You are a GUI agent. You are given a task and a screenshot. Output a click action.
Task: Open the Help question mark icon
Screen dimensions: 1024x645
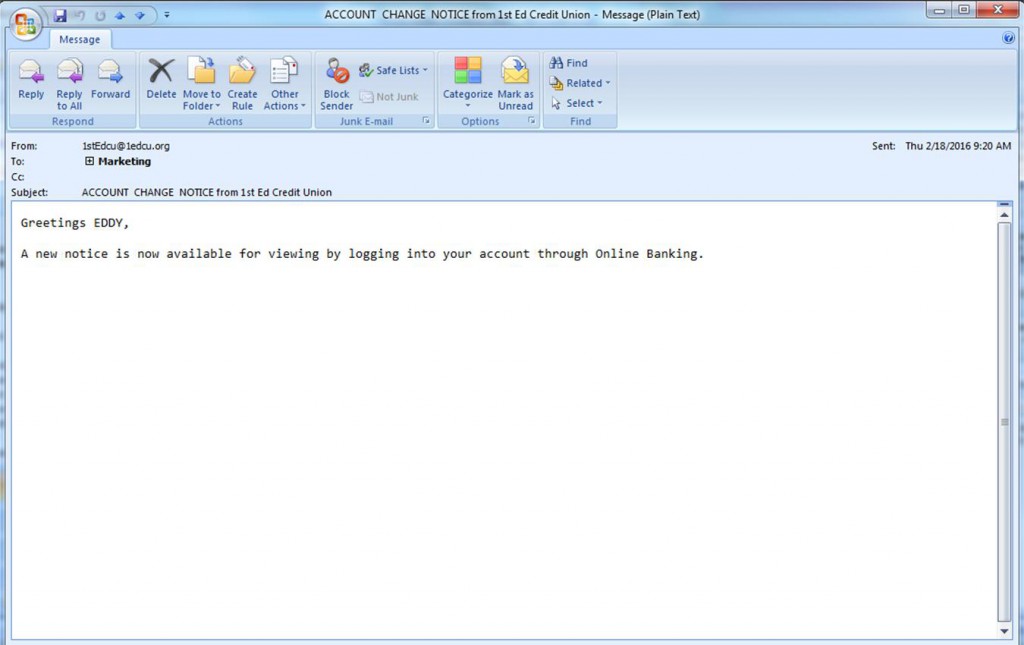[x=1008, y=38]
